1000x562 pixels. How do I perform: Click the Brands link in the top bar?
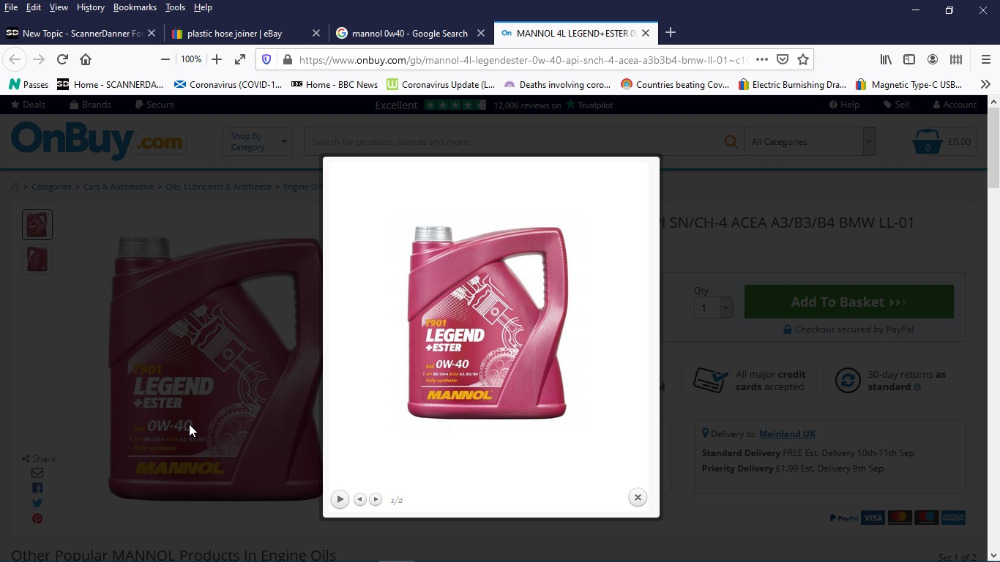tap(90, 105)
